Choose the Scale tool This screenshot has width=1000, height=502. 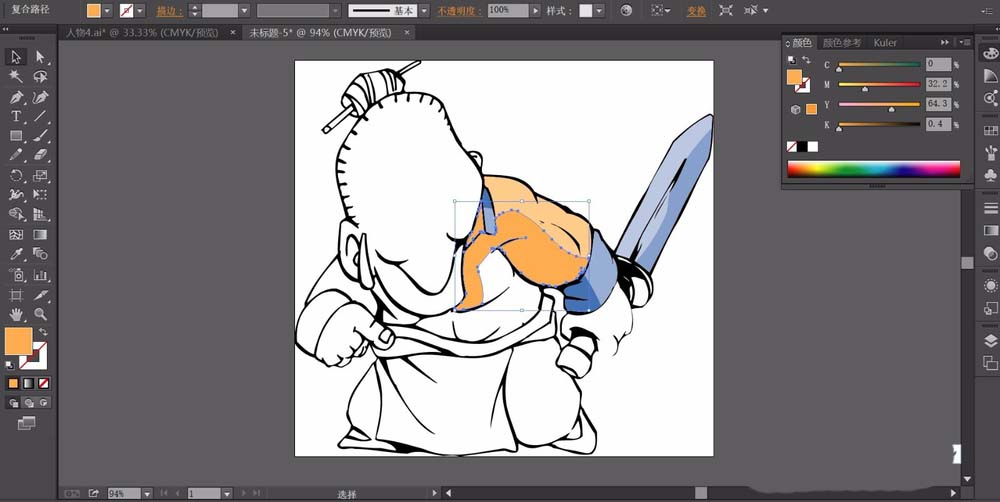click(x=40, y=175)
